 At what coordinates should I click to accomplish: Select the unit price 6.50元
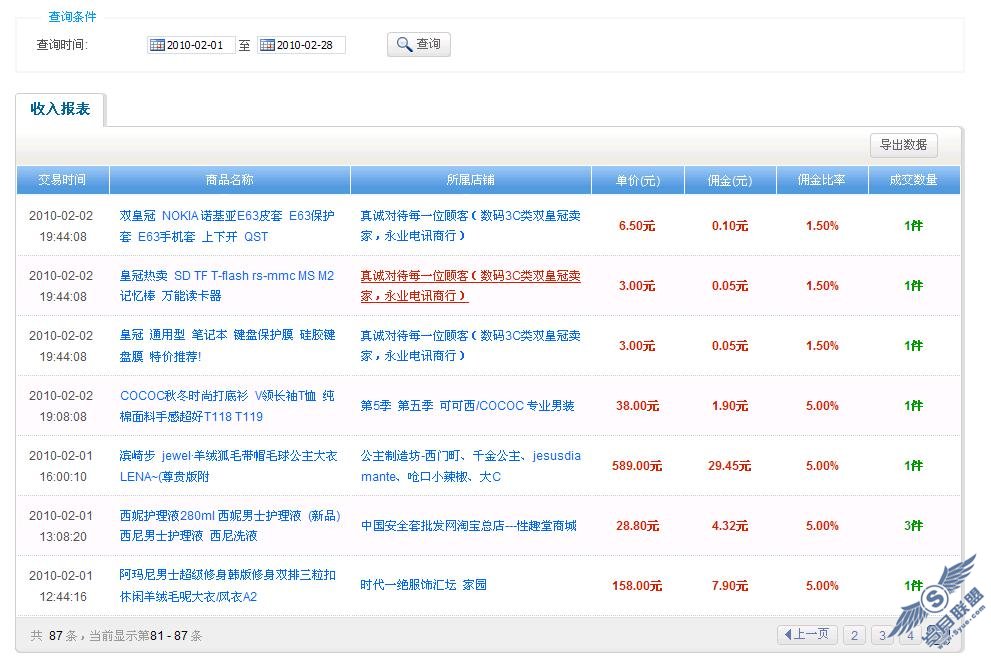tap(637, 226)
